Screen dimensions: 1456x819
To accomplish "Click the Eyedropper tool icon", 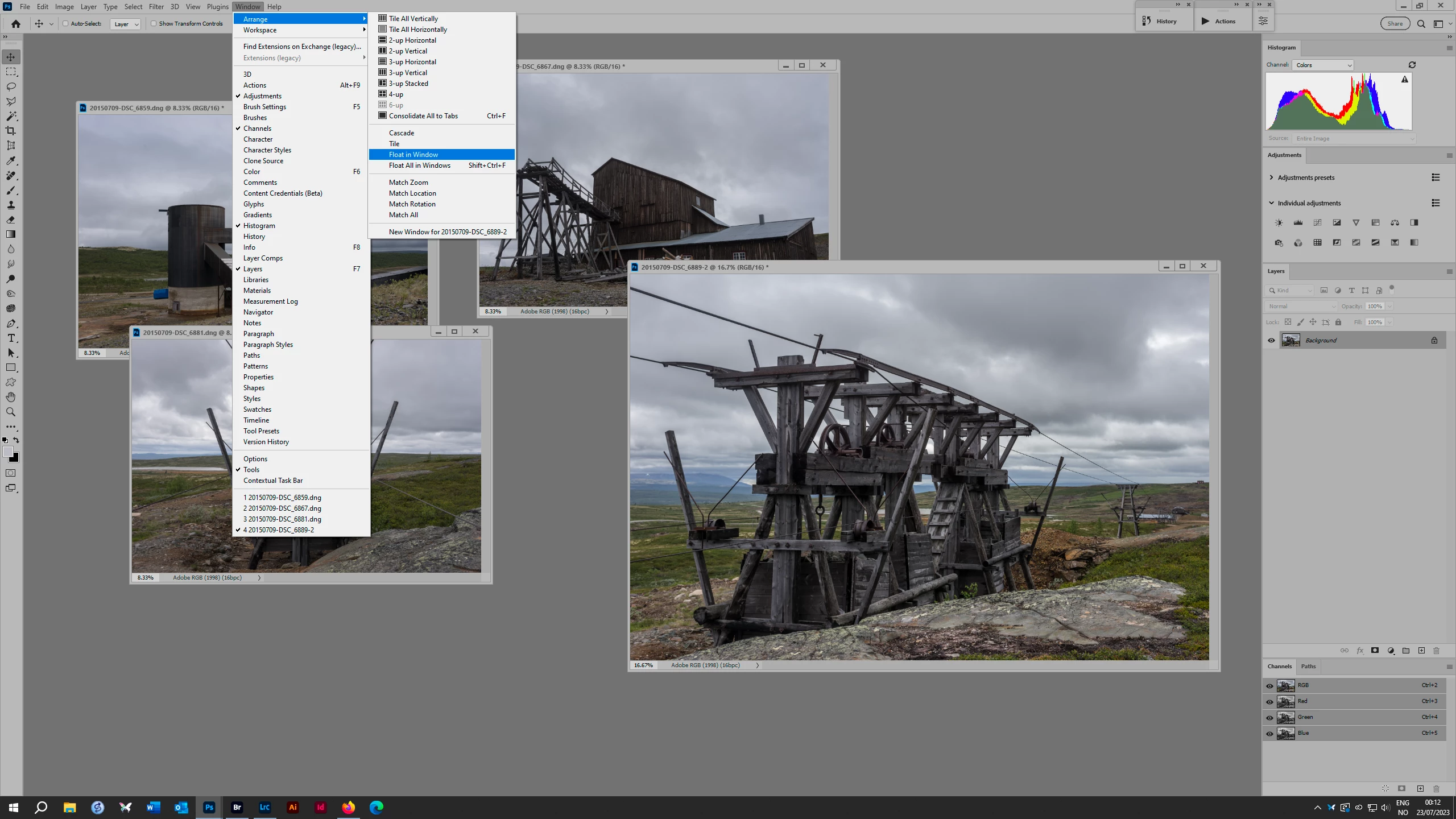I will pyautogui.click(x=11, y=161).
